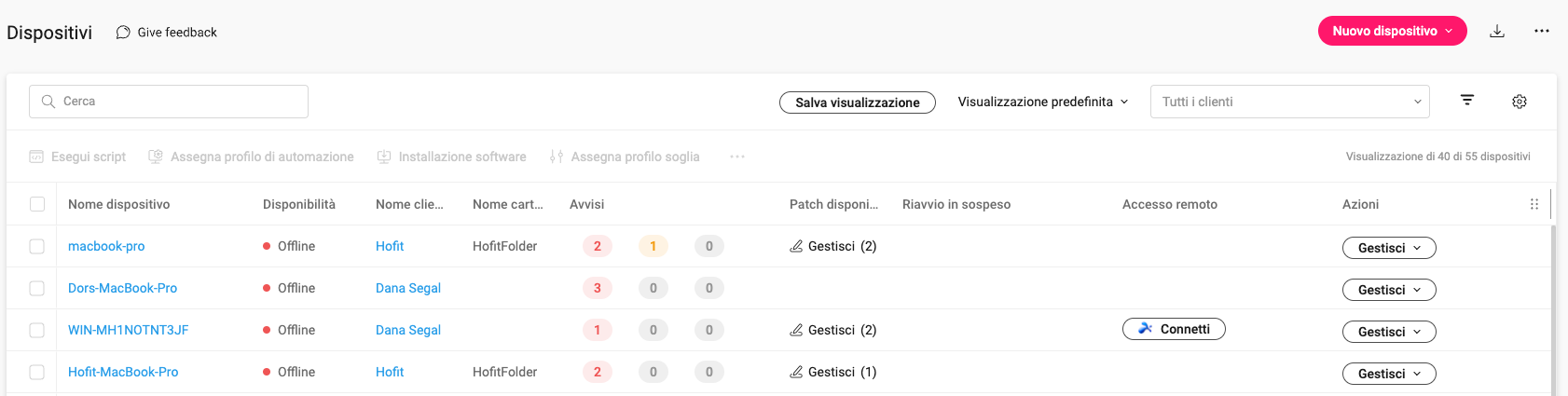The height and width of the screenshot is (396, 1568).
Task: Click Esegui script toolbar action
Action: pyautogui.click(x=77, y=157)
